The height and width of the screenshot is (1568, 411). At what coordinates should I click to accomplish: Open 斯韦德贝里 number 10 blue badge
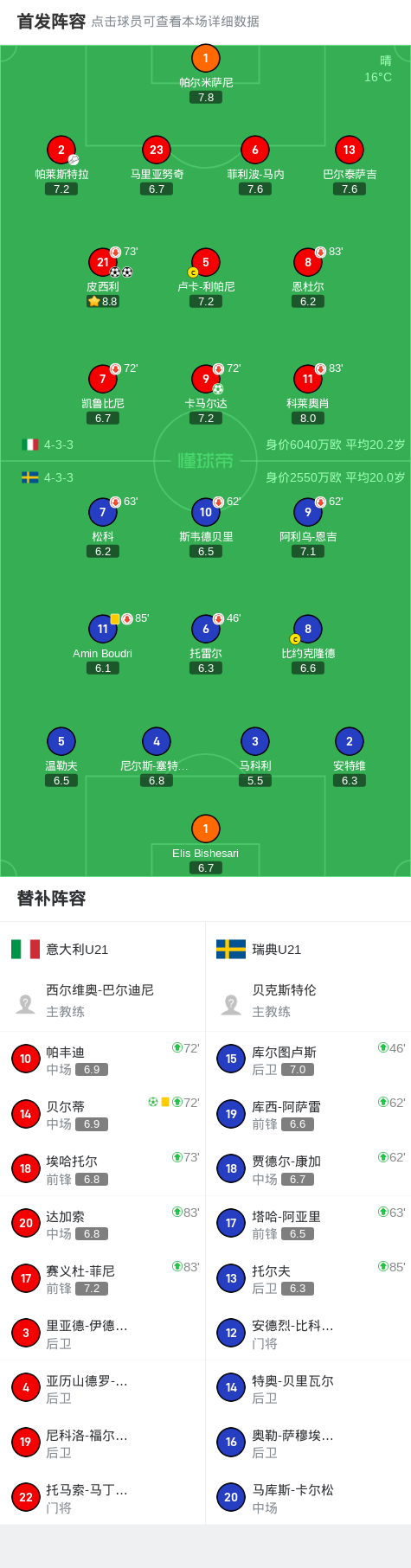[205, 512]
